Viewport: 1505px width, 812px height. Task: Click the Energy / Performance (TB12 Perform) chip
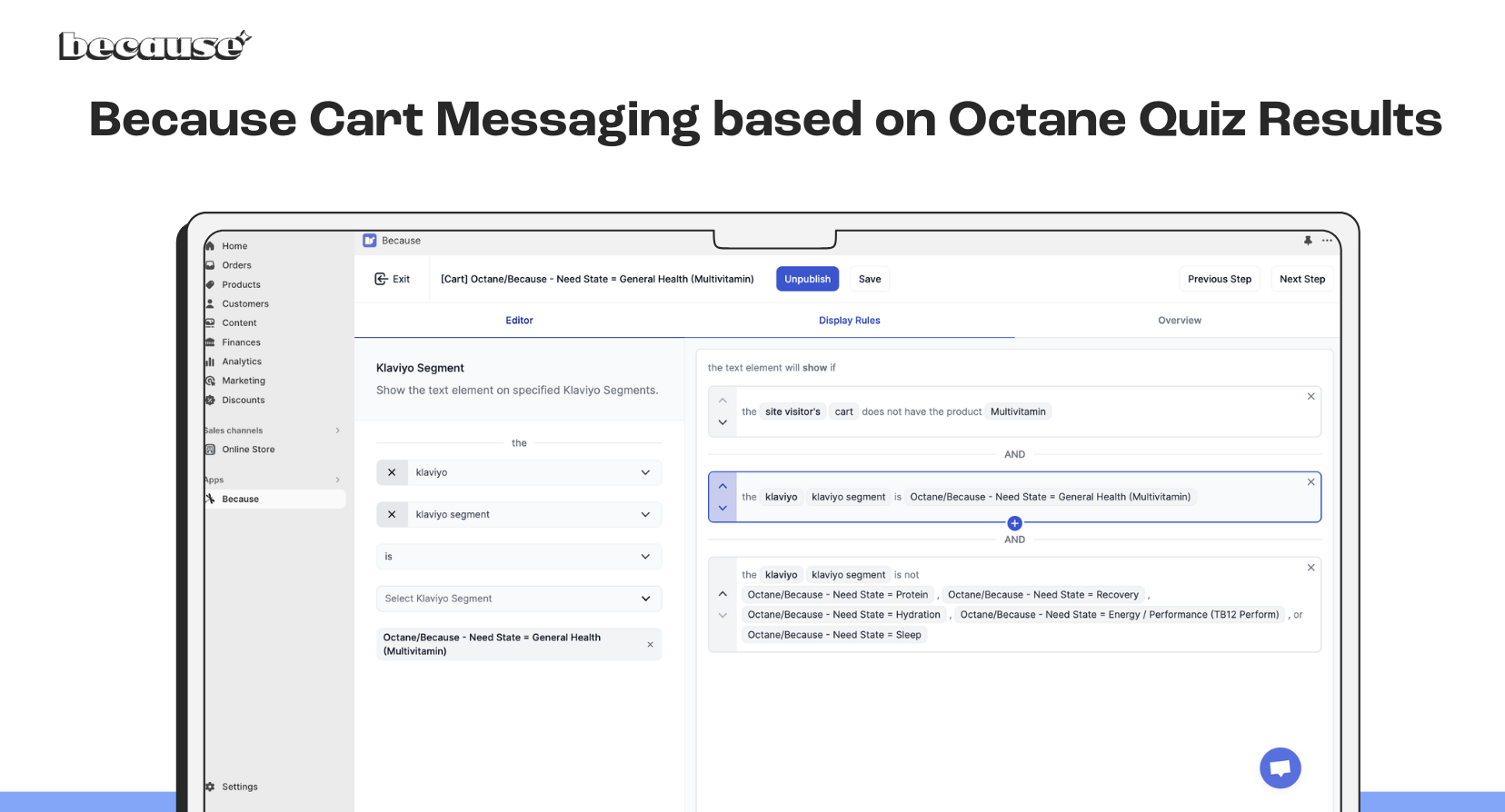[x=1120, y=615]
